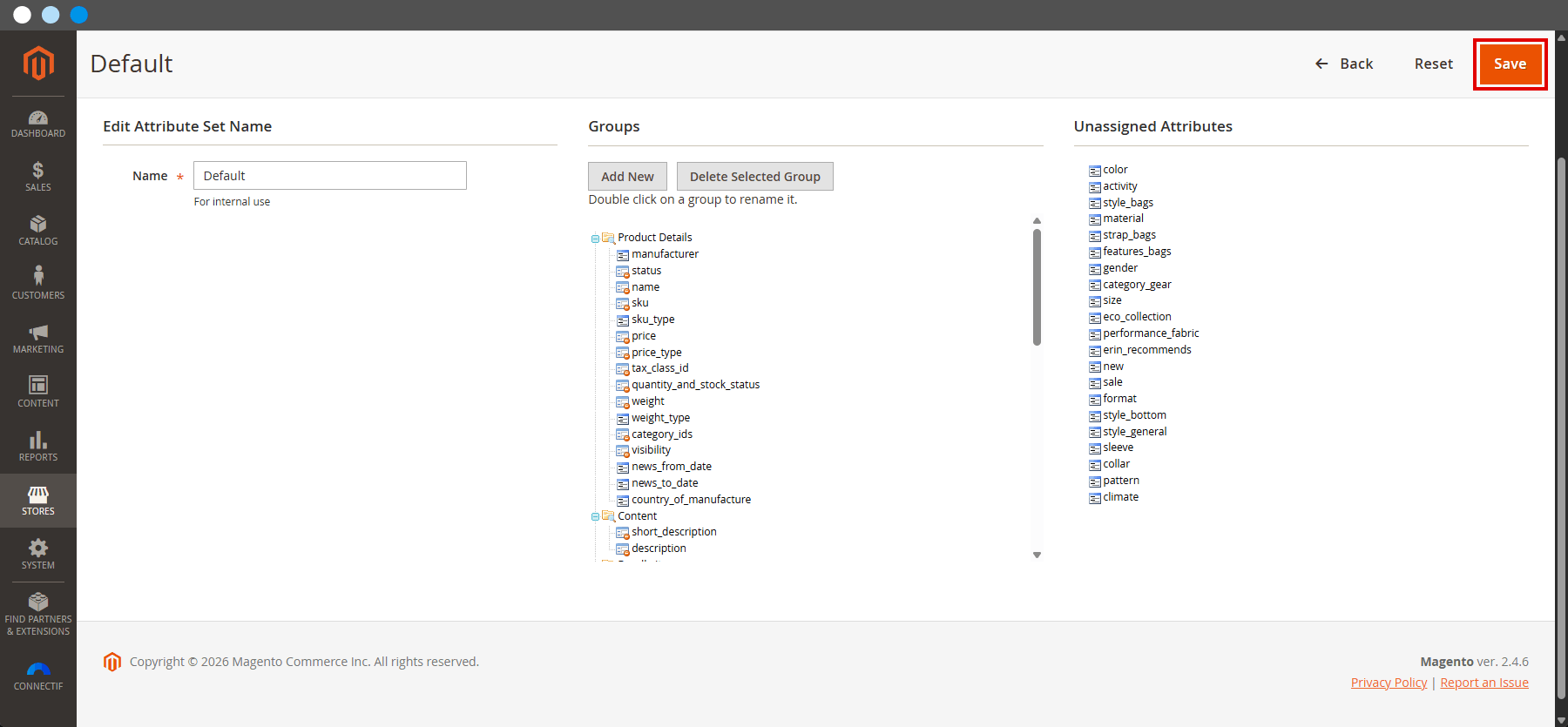Select unassigned eco_collection attribute

coord(1137,317)
